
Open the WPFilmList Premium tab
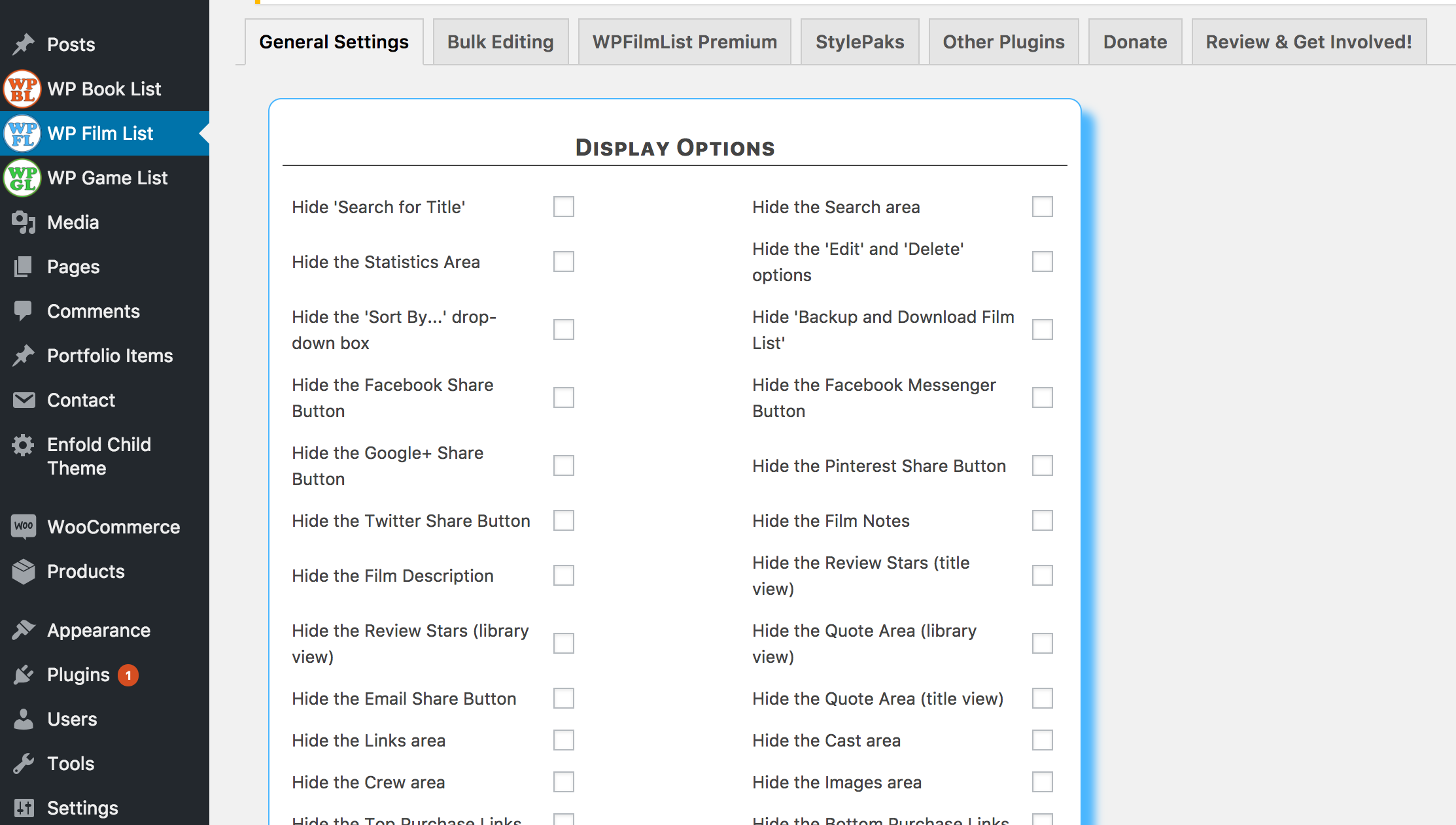tap(685, 42)
